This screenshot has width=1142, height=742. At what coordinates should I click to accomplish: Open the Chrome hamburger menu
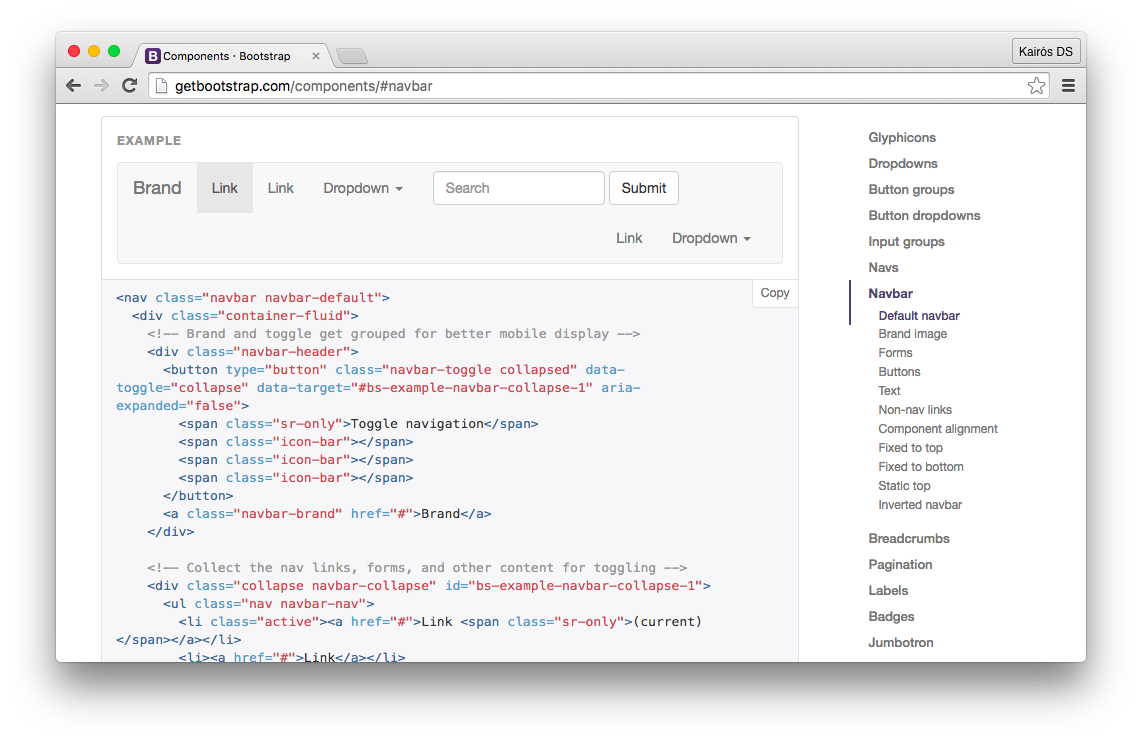(1068, 86)
